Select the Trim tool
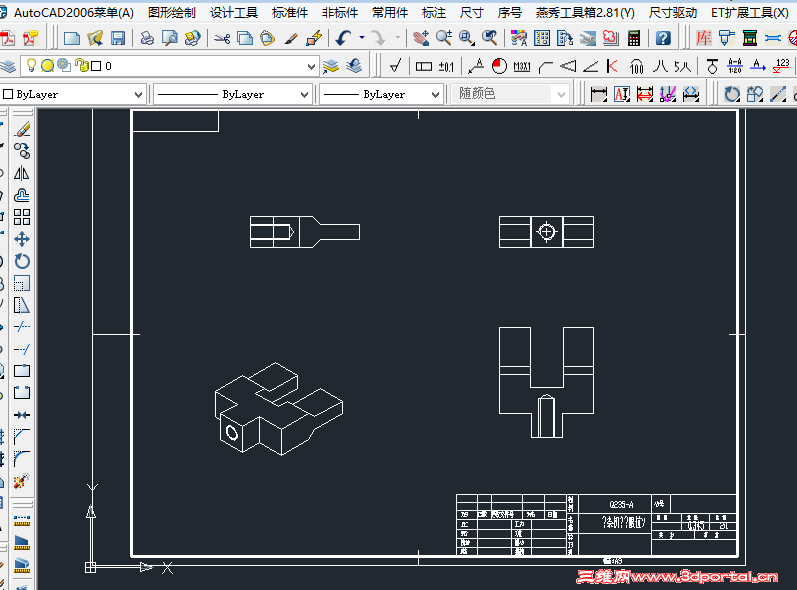 (22, 327)
